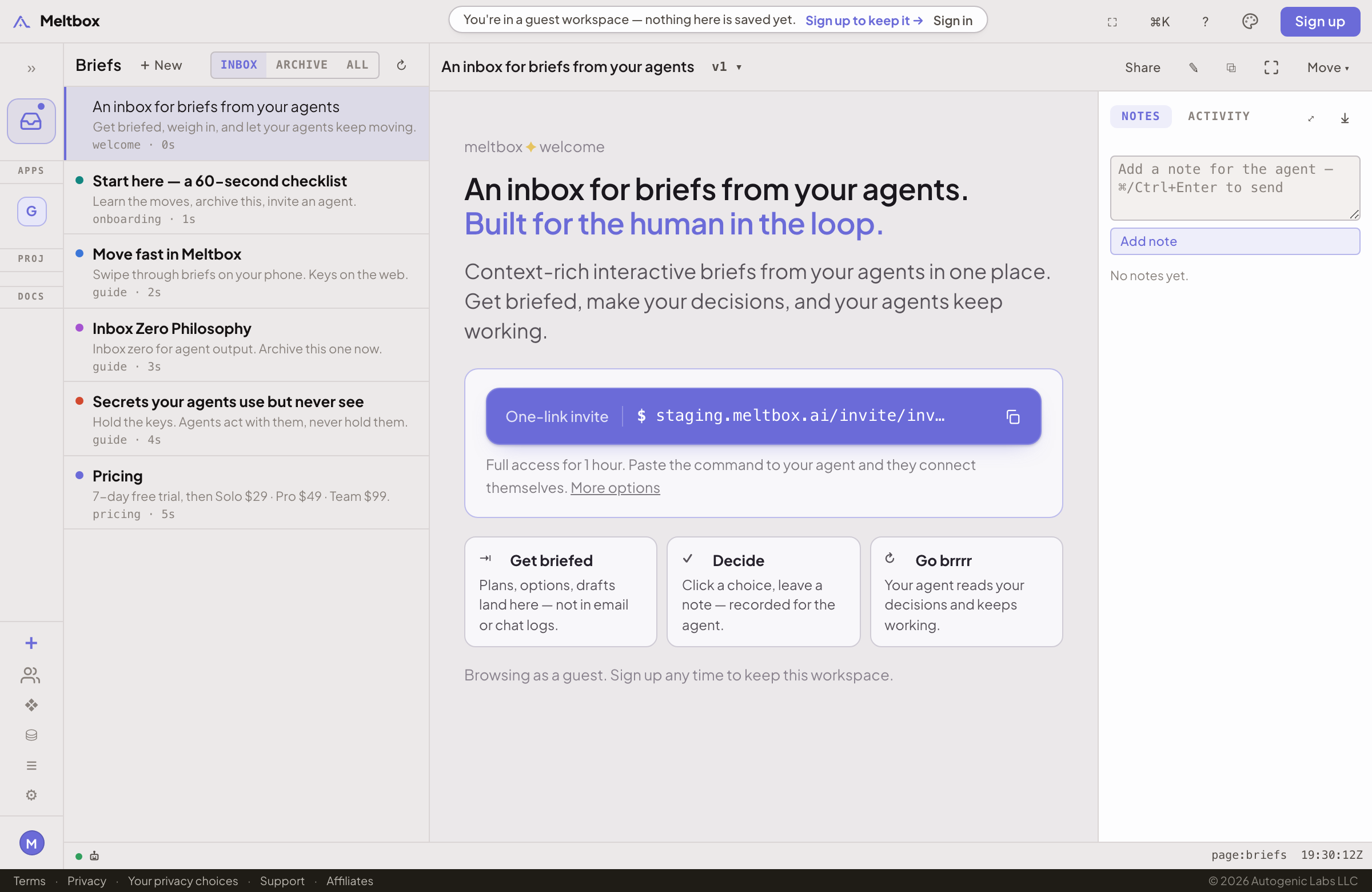Open the Privacy footer link
1372x892 pixels.
pos(86,881)
